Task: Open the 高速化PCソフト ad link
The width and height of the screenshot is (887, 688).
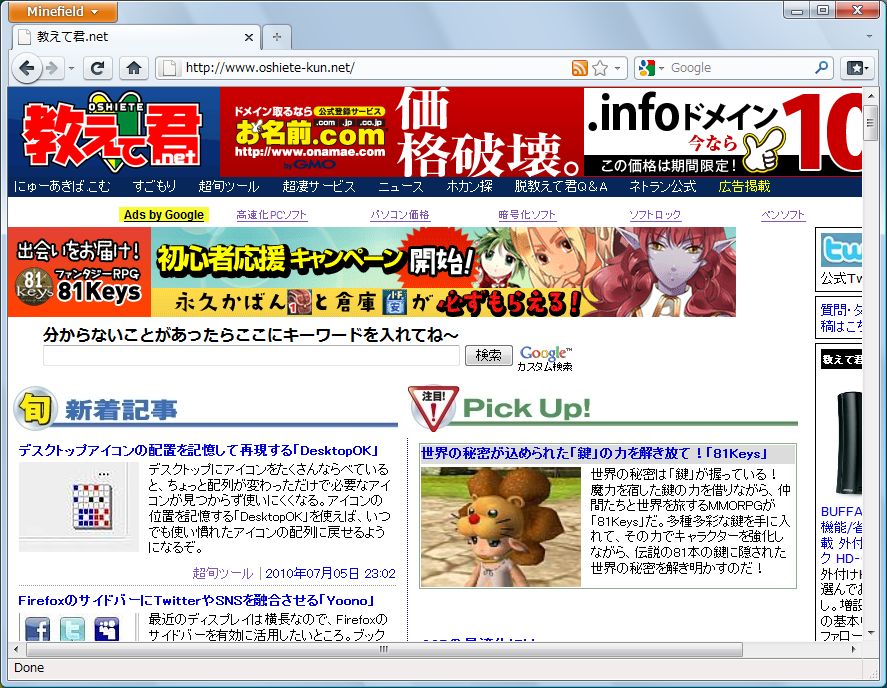Action: click(272, 215)
